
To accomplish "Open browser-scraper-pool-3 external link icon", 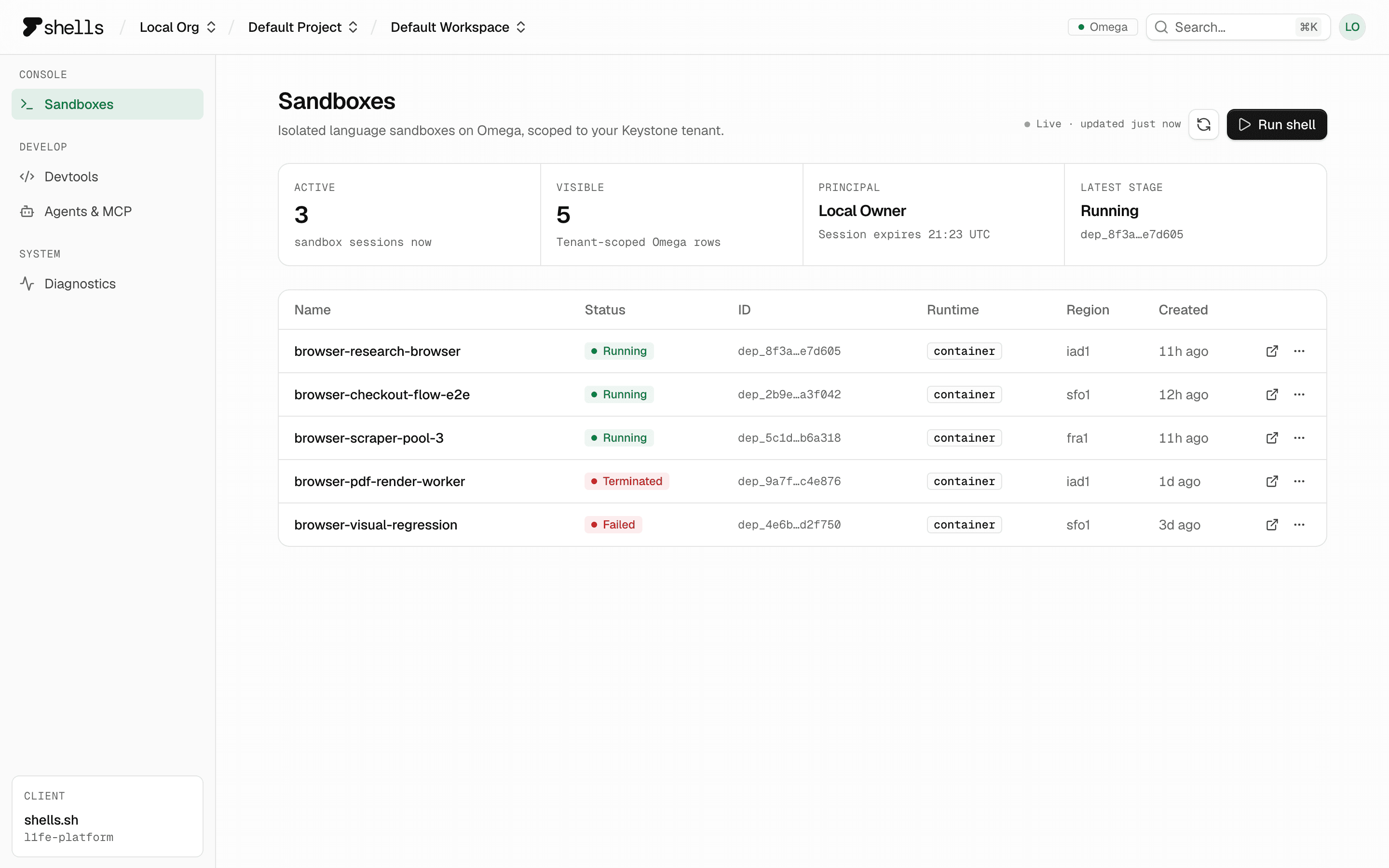I will click(1272, 438).
